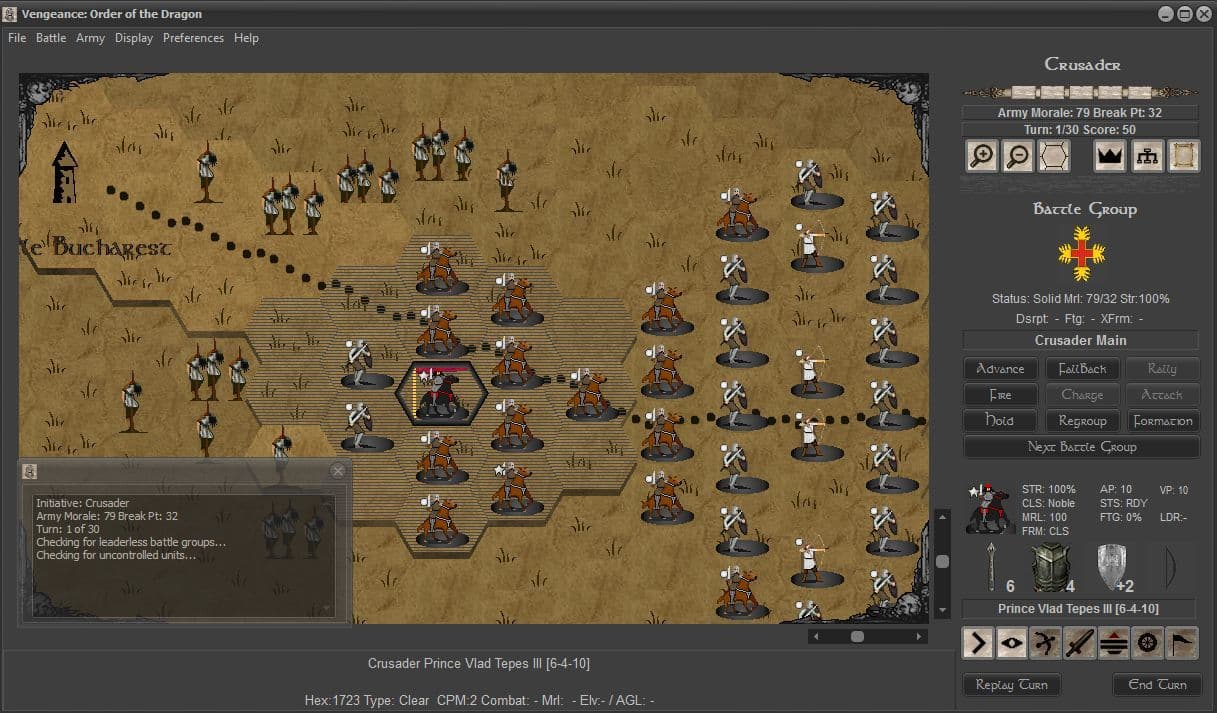Click the application icon in the title bar
The image size is (1217, 713).
click(x=11, y=13)
